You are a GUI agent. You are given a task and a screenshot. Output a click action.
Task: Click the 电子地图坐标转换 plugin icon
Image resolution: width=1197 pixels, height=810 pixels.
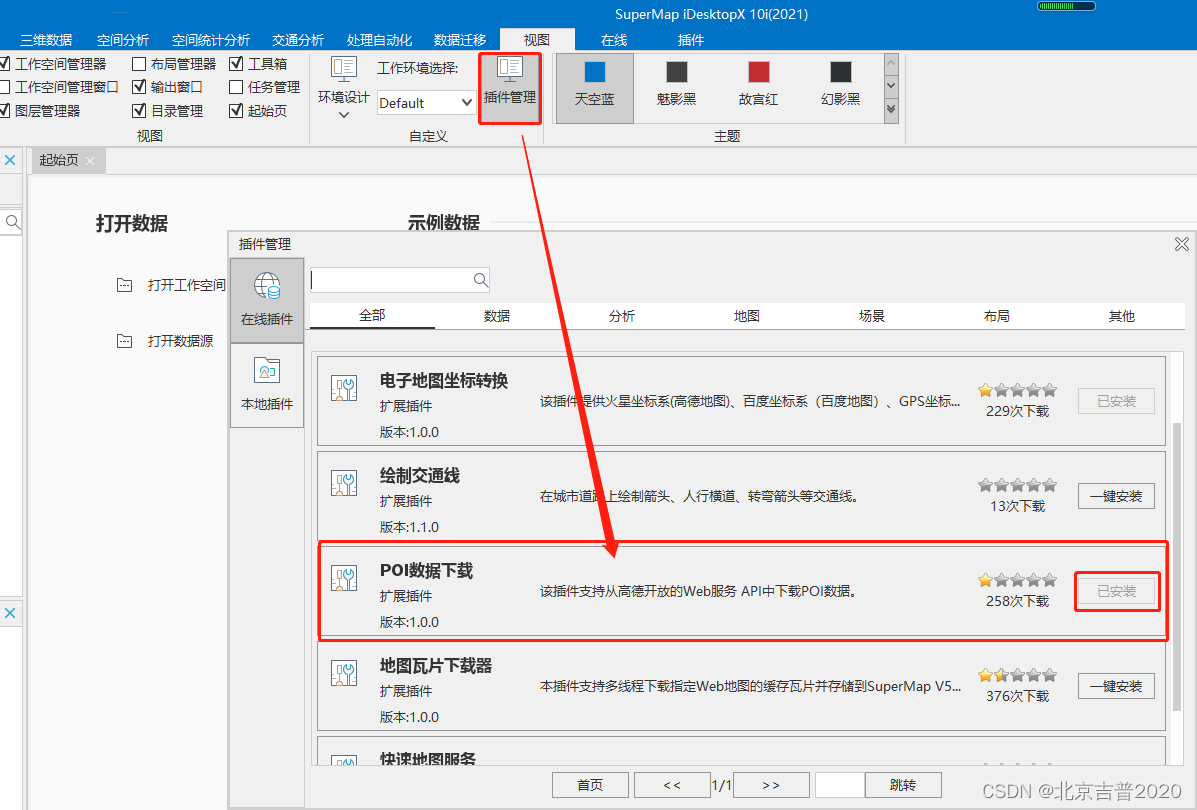pos(344,389)
